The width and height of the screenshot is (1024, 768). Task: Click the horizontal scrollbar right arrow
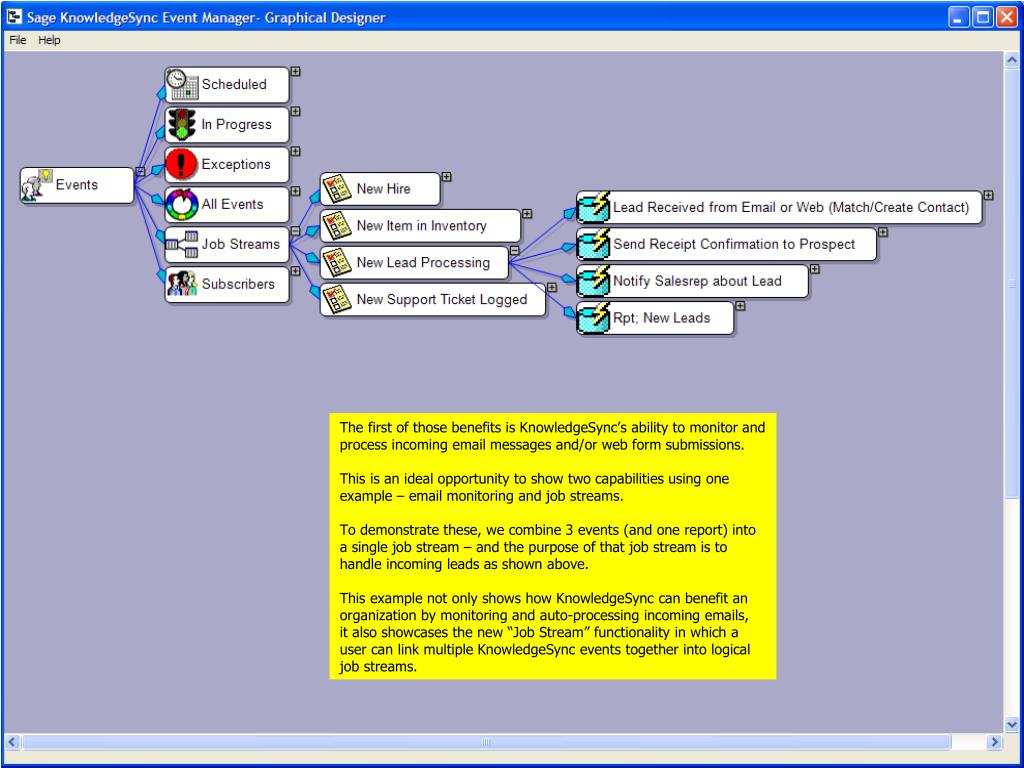pyautogui.click(x=994, y=742)
